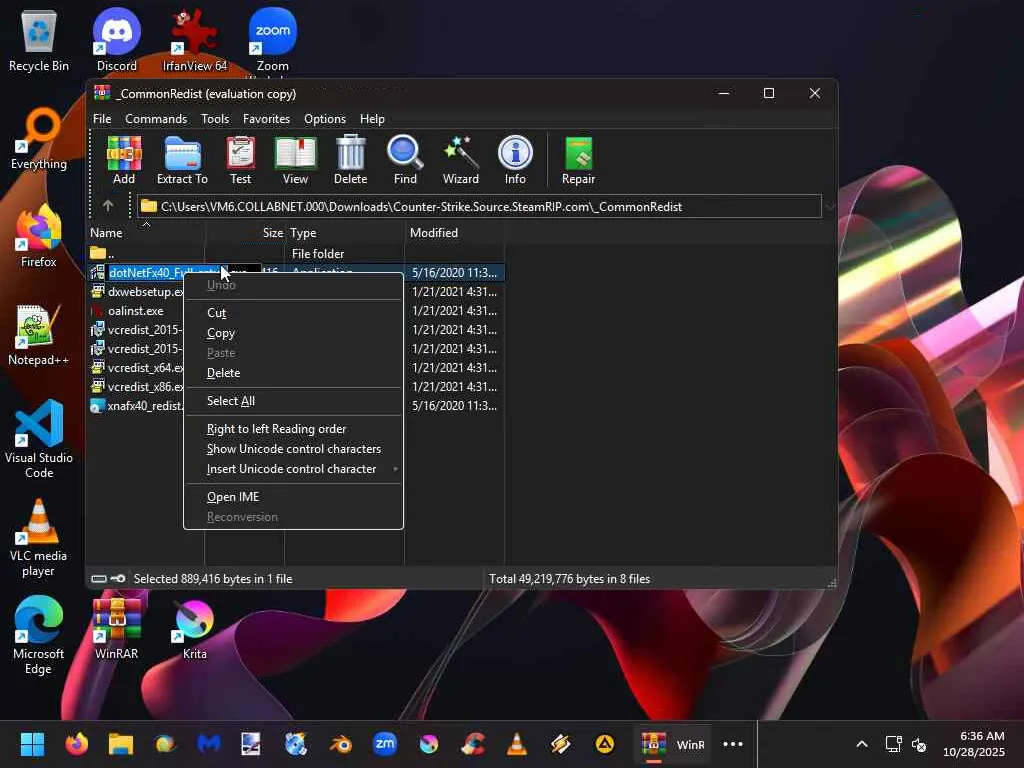1024x768 pixels.
Task: Sort files by Modified column header
Action: (434, 233)
